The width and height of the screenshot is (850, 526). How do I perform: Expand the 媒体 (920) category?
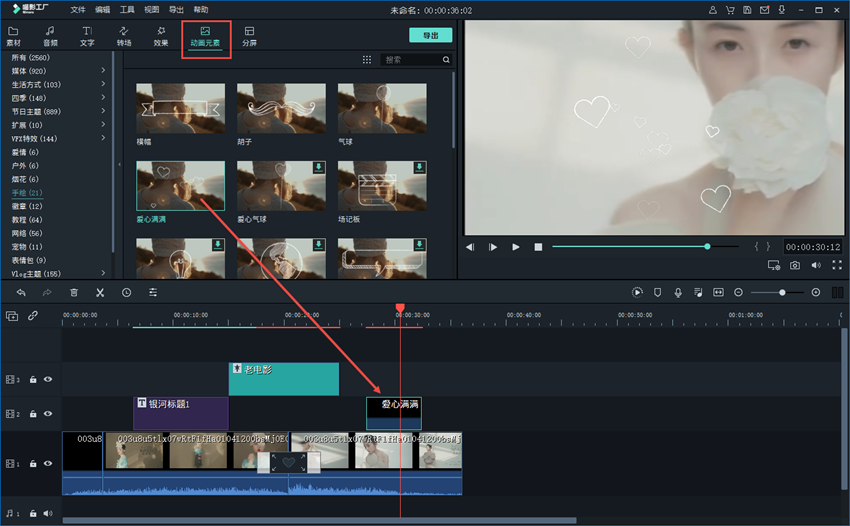[103, 71]
